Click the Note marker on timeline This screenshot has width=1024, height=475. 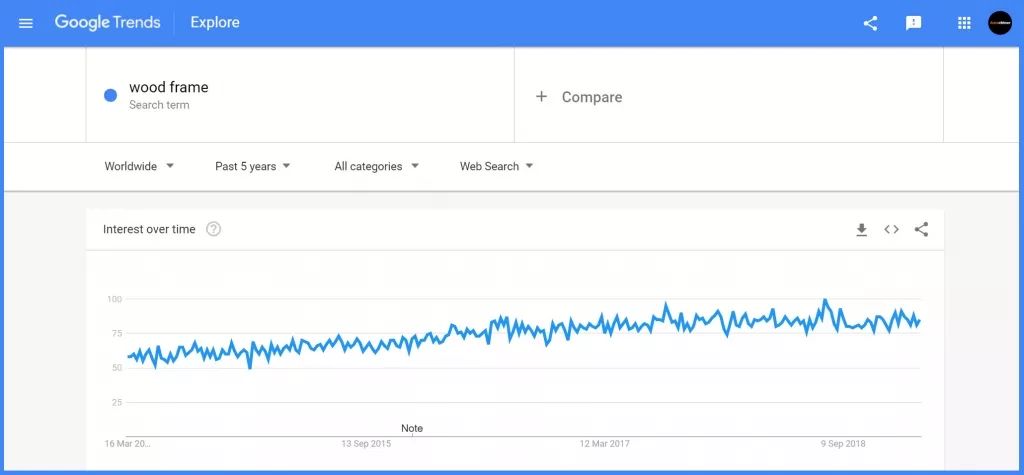[x=412, y=428]
